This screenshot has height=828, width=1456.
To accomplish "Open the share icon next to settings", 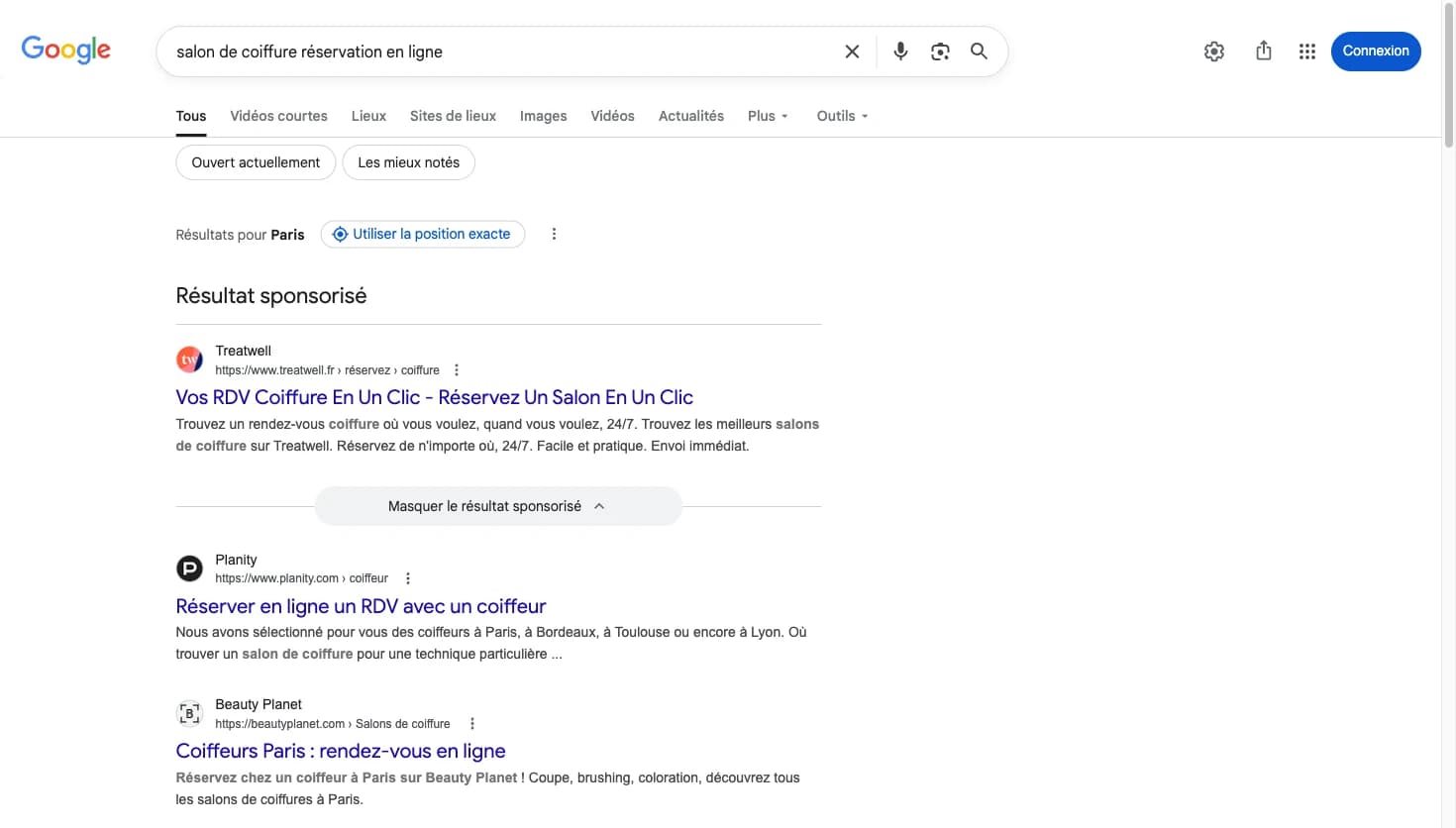I will [1263, 51].
